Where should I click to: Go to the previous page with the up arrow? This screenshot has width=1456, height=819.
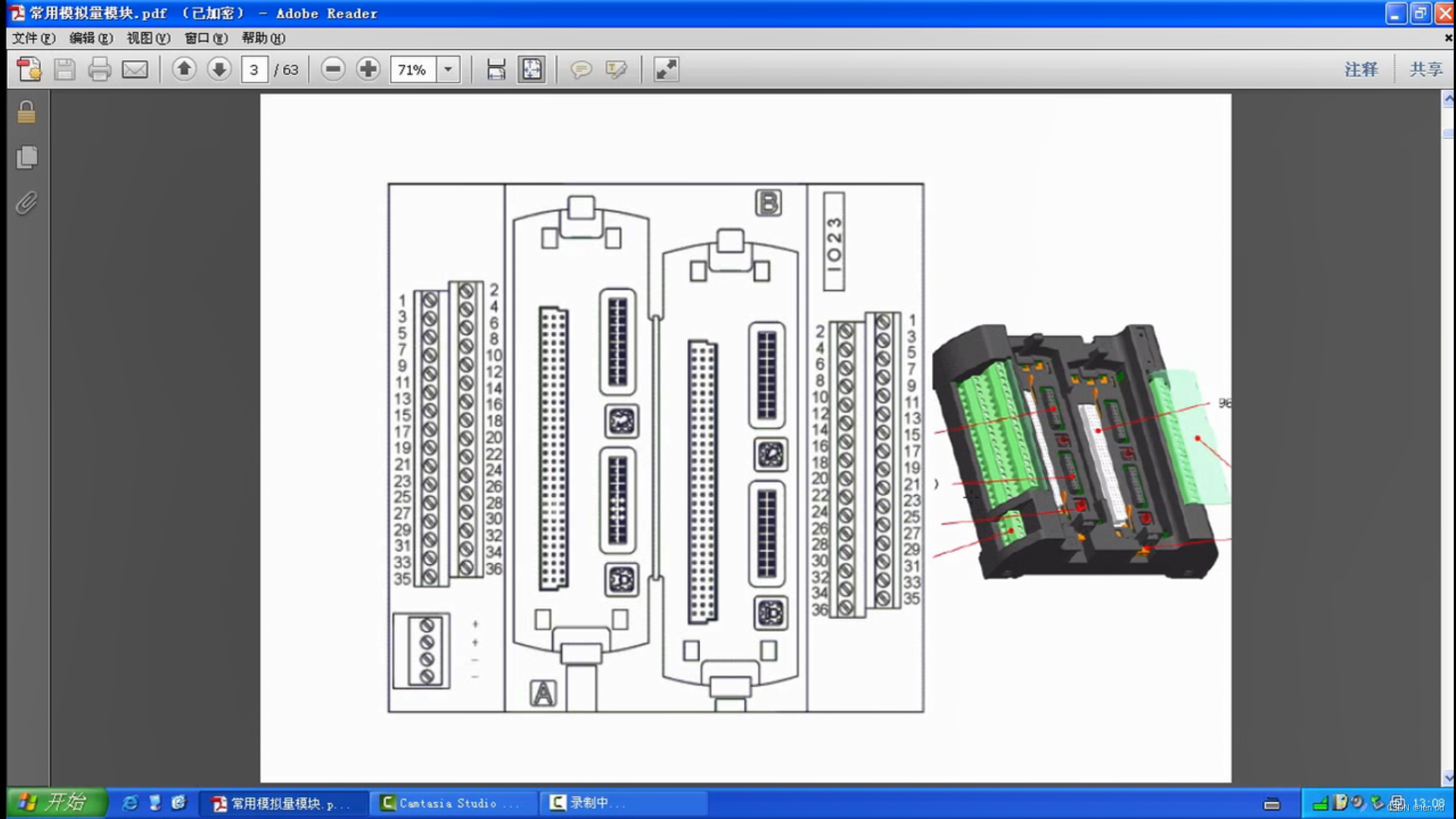(184, 70)
